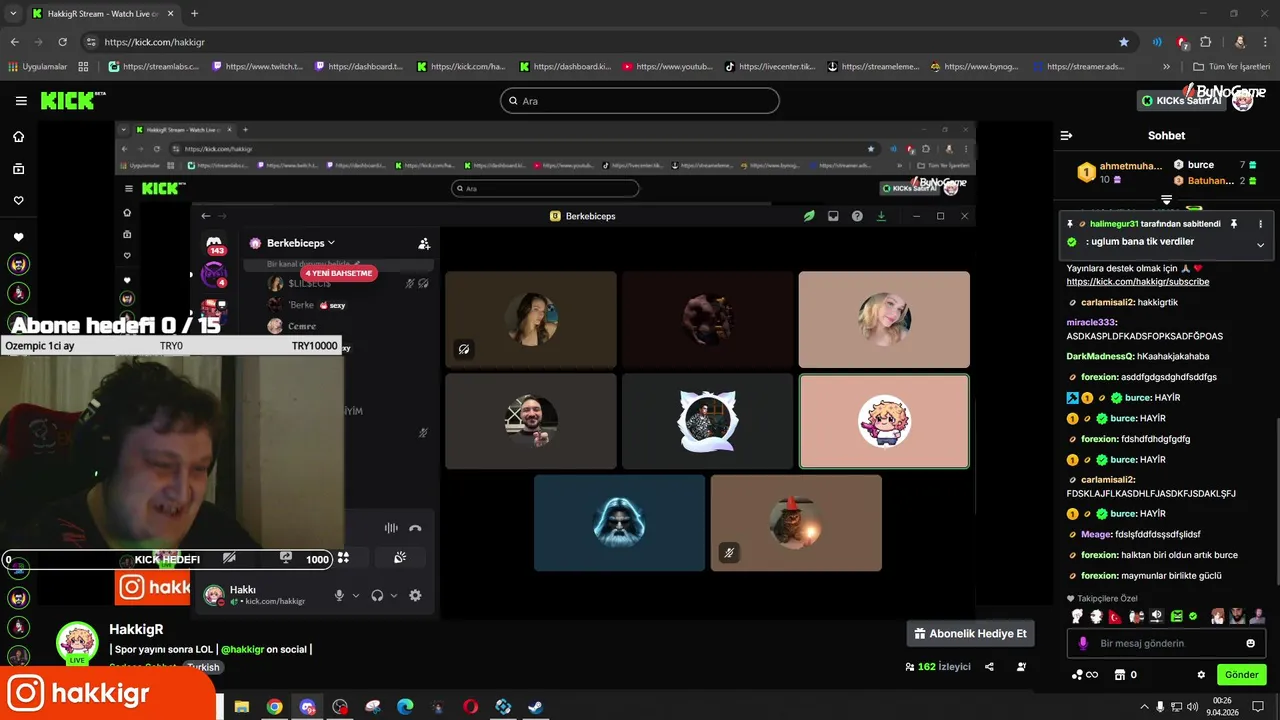Toggle voice message microphone in chat
Viewport: 1280px width, 720px height.
coord(1083,643)
